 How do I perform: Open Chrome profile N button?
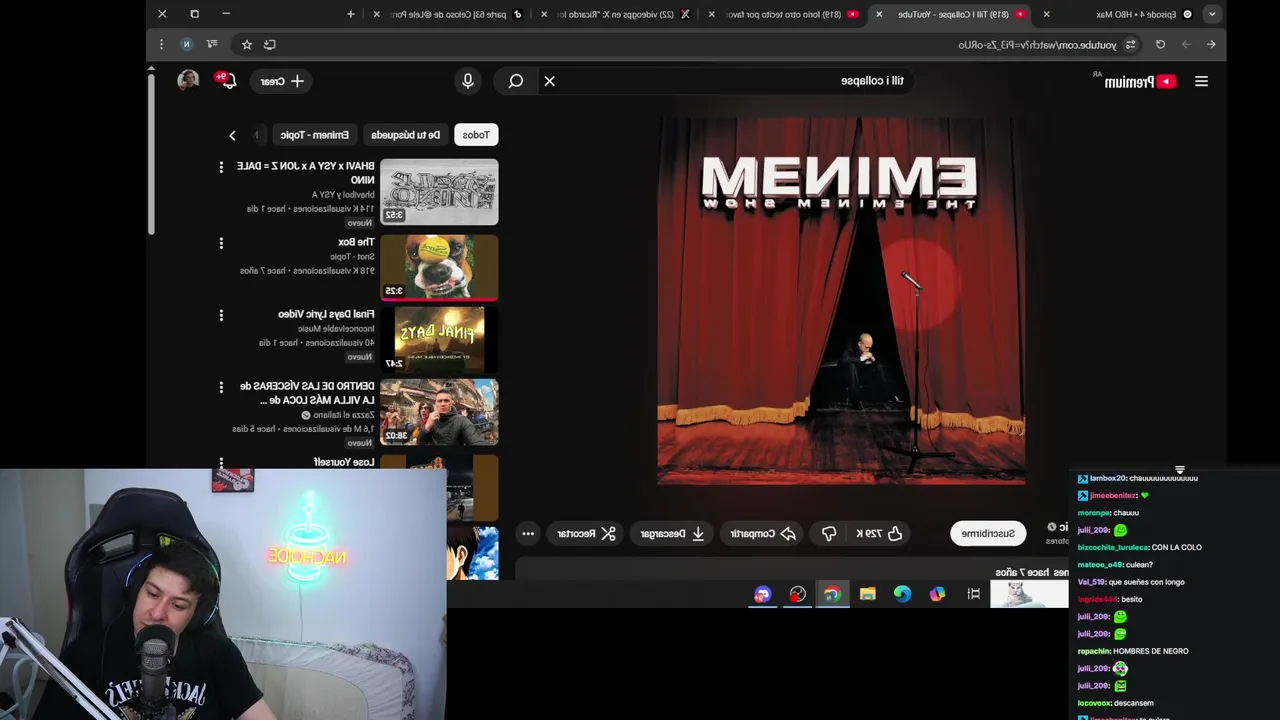[186, 44]
